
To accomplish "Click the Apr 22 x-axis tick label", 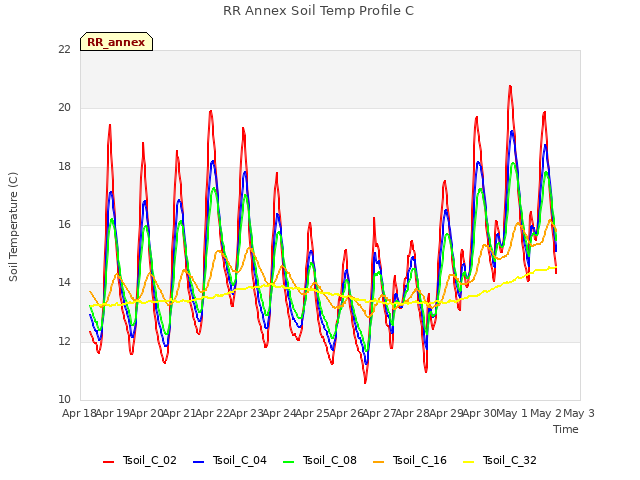I will [213, 413].
